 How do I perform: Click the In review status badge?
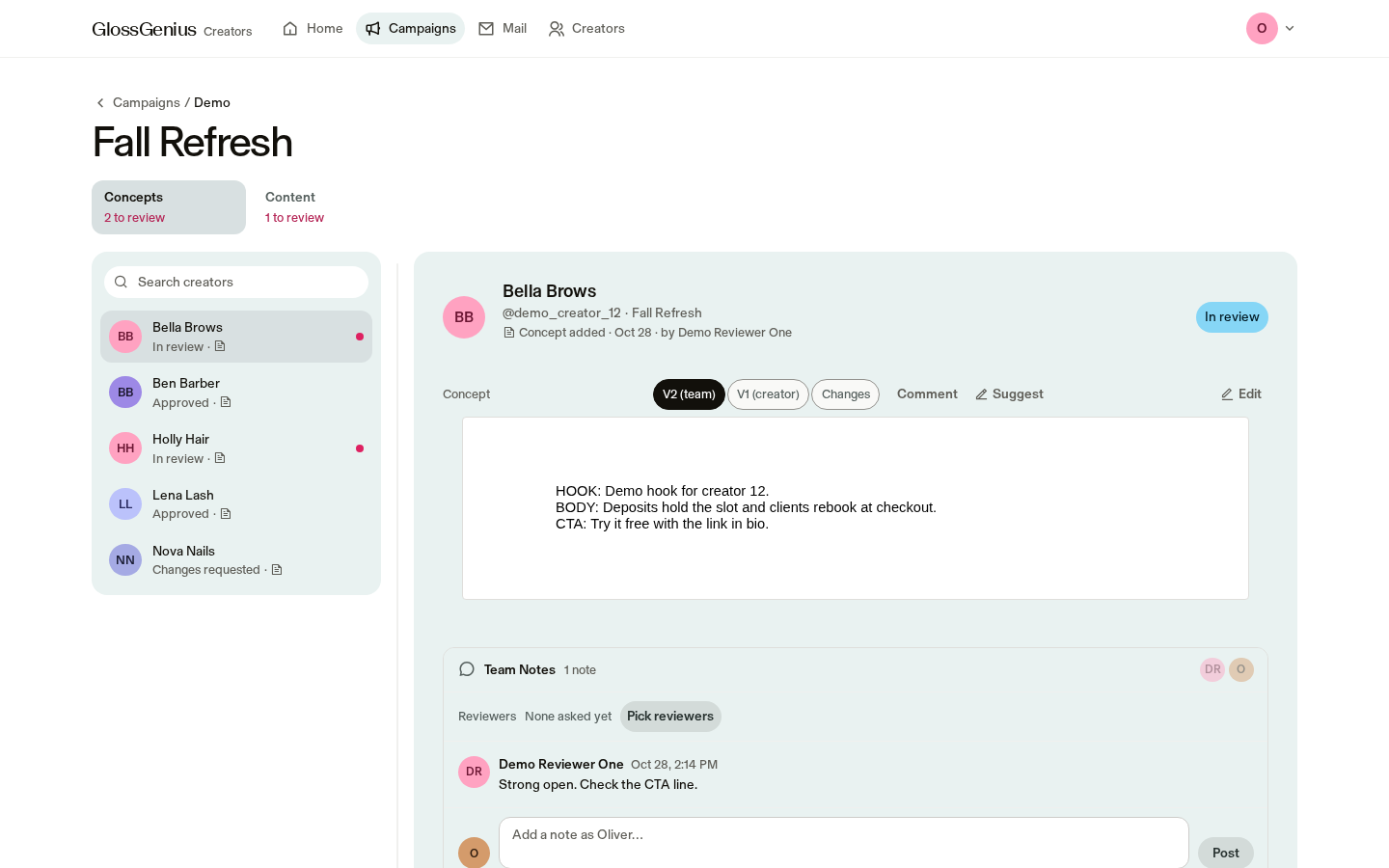pyautogui.click(x=1232, y=317)
